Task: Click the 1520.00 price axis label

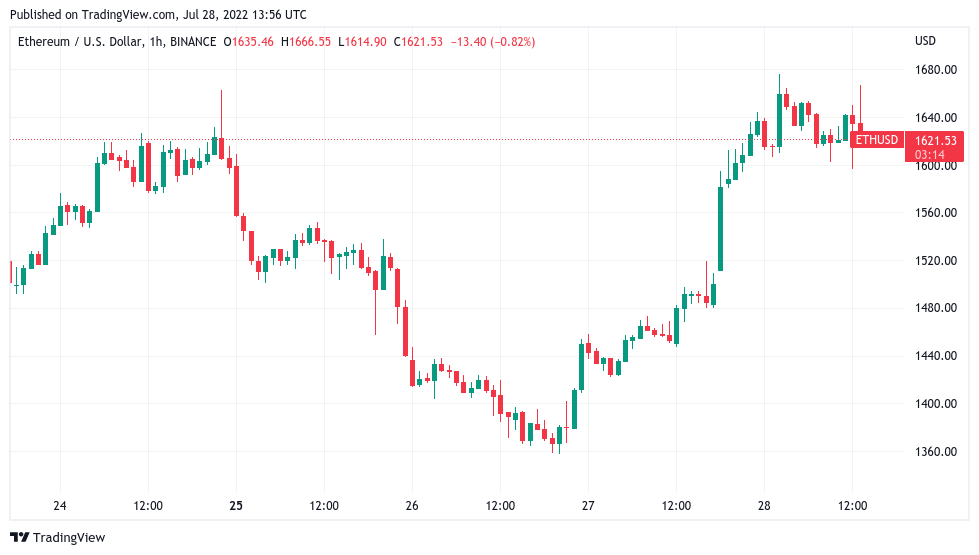Action: (x=935, y=261)
